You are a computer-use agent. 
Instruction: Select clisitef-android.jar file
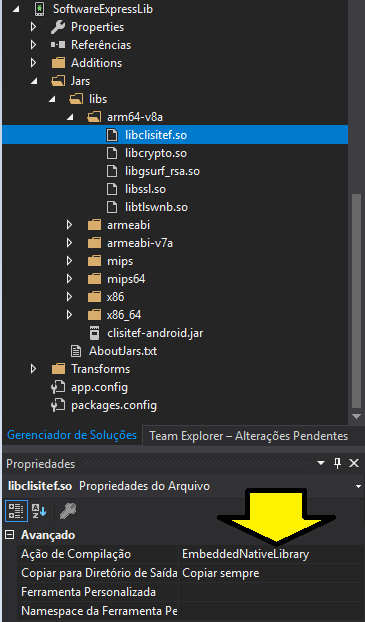(x=155, y=333)
